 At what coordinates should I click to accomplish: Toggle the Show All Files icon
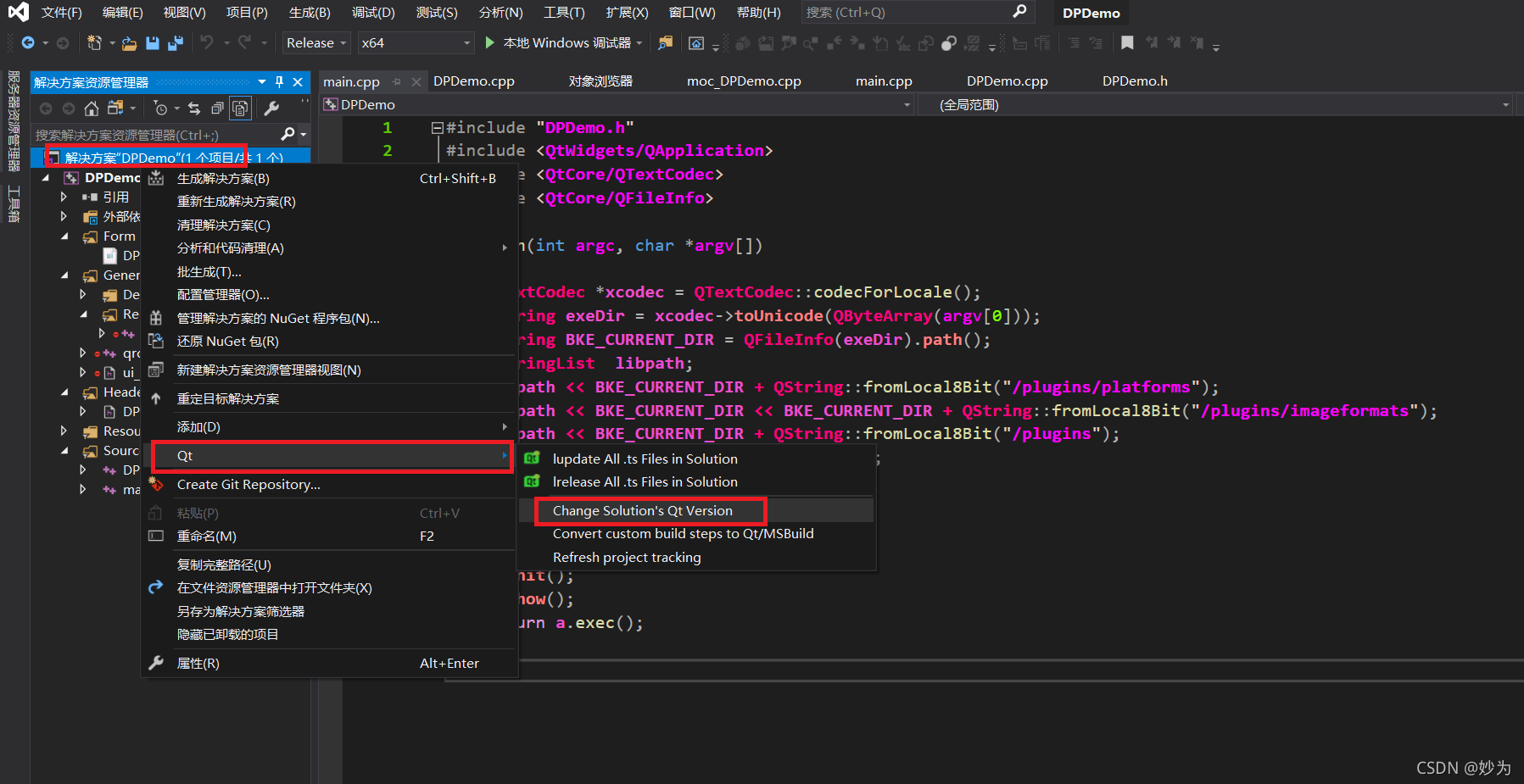tap(241, 108)
